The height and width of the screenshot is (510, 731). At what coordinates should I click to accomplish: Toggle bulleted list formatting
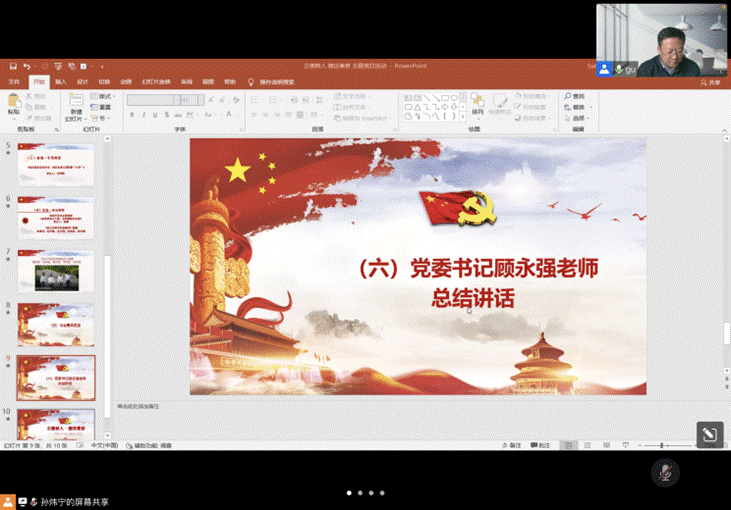coord(255,100)
